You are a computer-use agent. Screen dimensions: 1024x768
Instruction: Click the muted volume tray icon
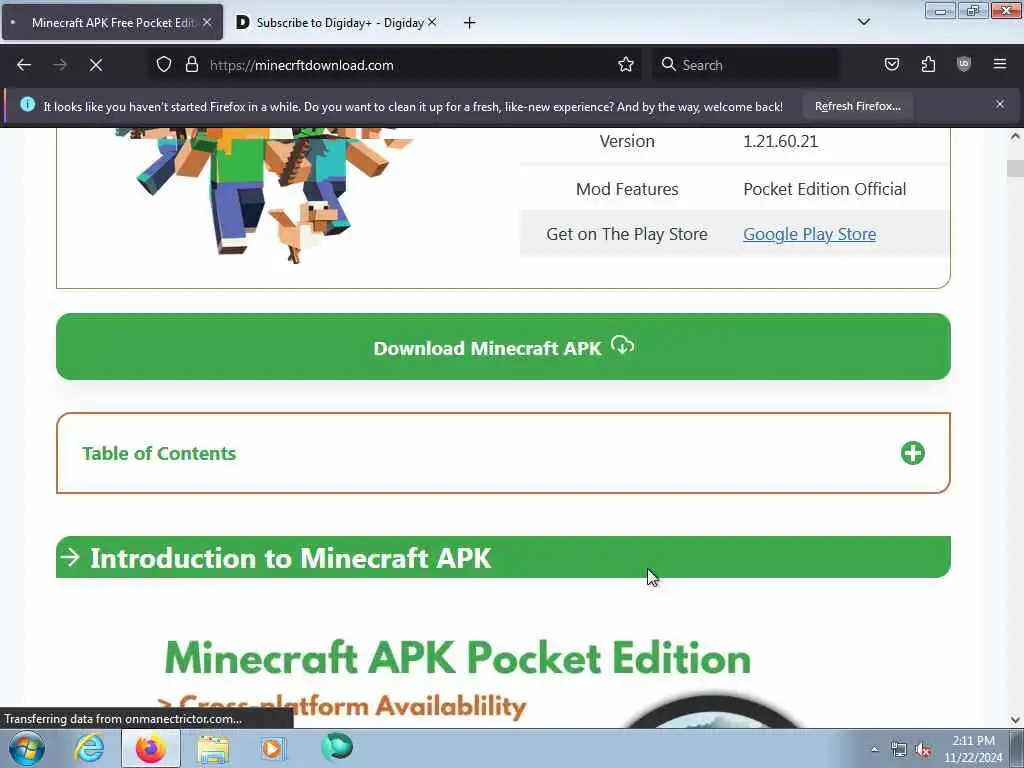[x=923, y=750]
